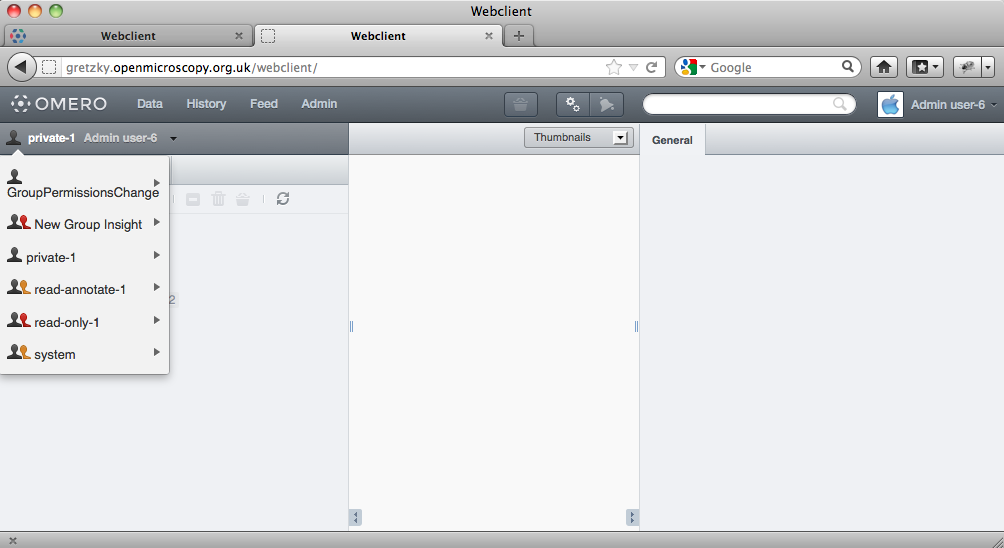
Task: Expand private-1 submenu arrow
Action: (x=157, y=255)
